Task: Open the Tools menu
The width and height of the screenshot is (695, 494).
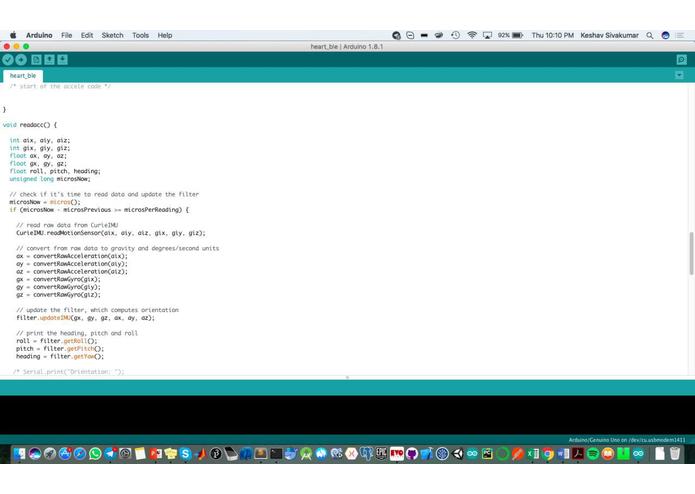Action: [141, 35]
